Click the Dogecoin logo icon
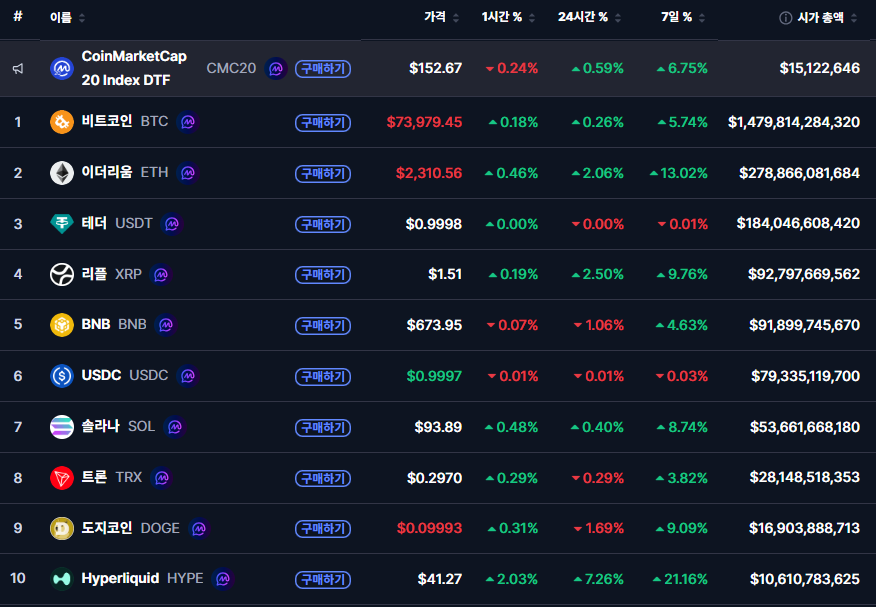This screenshot has height=607, width=876. [x=62, y=528]
